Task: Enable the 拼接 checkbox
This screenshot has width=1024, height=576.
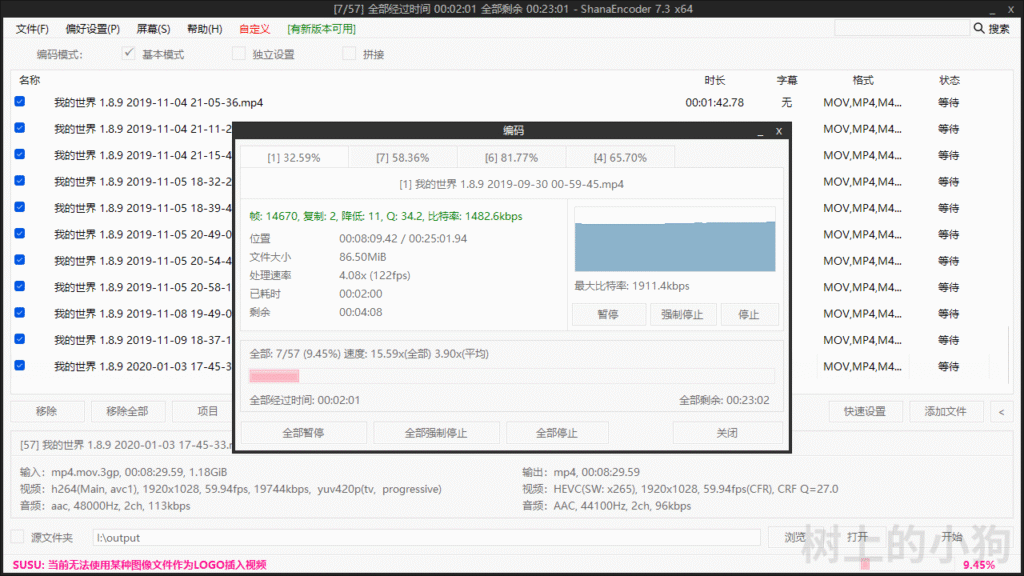Action: pos(349,54)
